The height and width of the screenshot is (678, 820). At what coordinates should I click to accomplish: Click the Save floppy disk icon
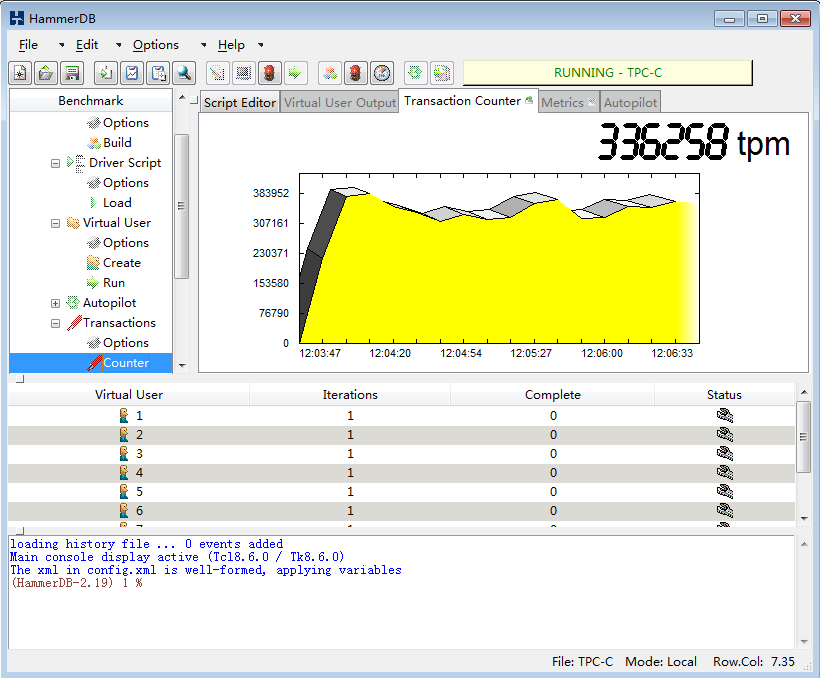(x=72, y=73)
